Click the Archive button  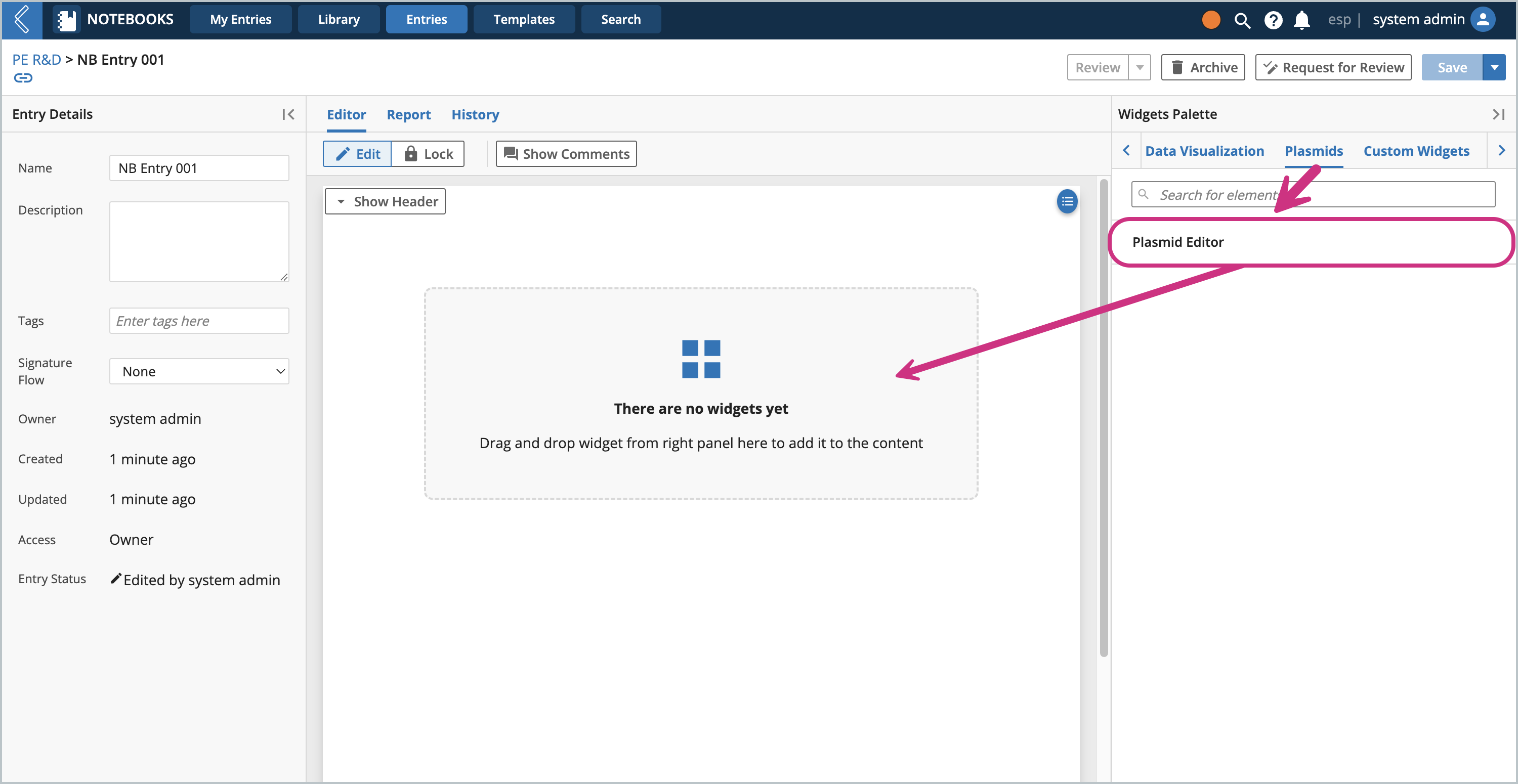tap(1203, 68)
